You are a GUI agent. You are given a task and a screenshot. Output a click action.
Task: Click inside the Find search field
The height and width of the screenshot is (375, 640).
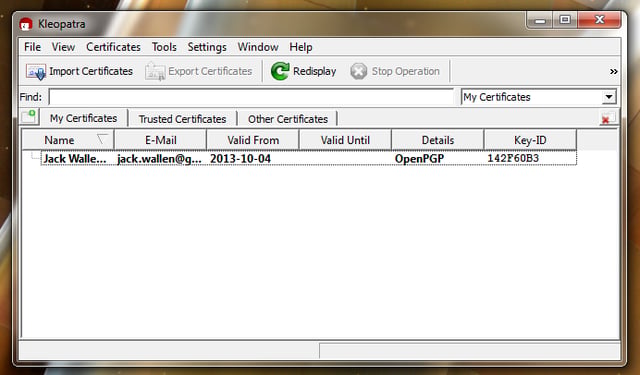click(251, 97)
